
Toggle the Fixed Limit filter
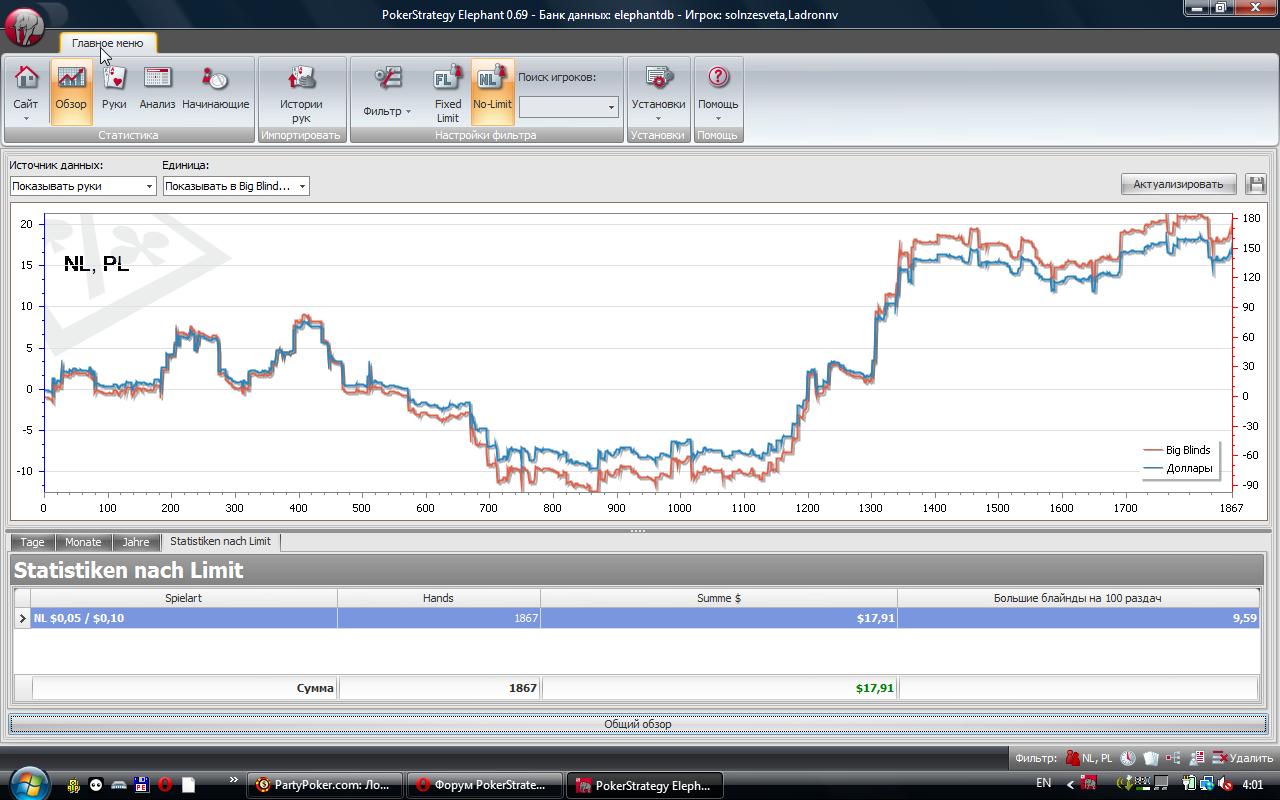coord(448,91)
